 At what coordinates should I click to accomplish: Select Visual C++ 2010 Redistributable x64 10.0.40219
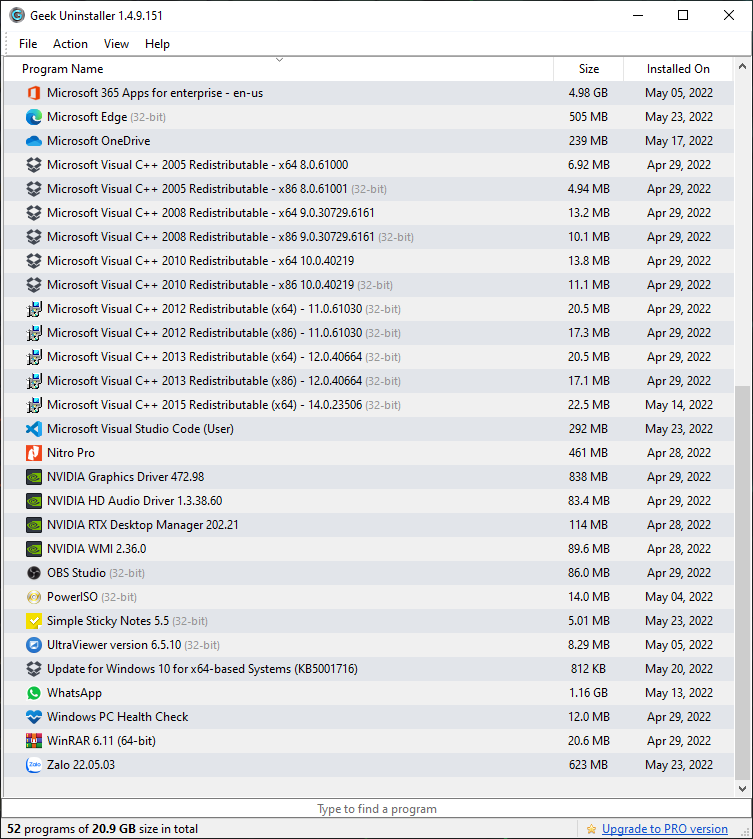[369, 261]
